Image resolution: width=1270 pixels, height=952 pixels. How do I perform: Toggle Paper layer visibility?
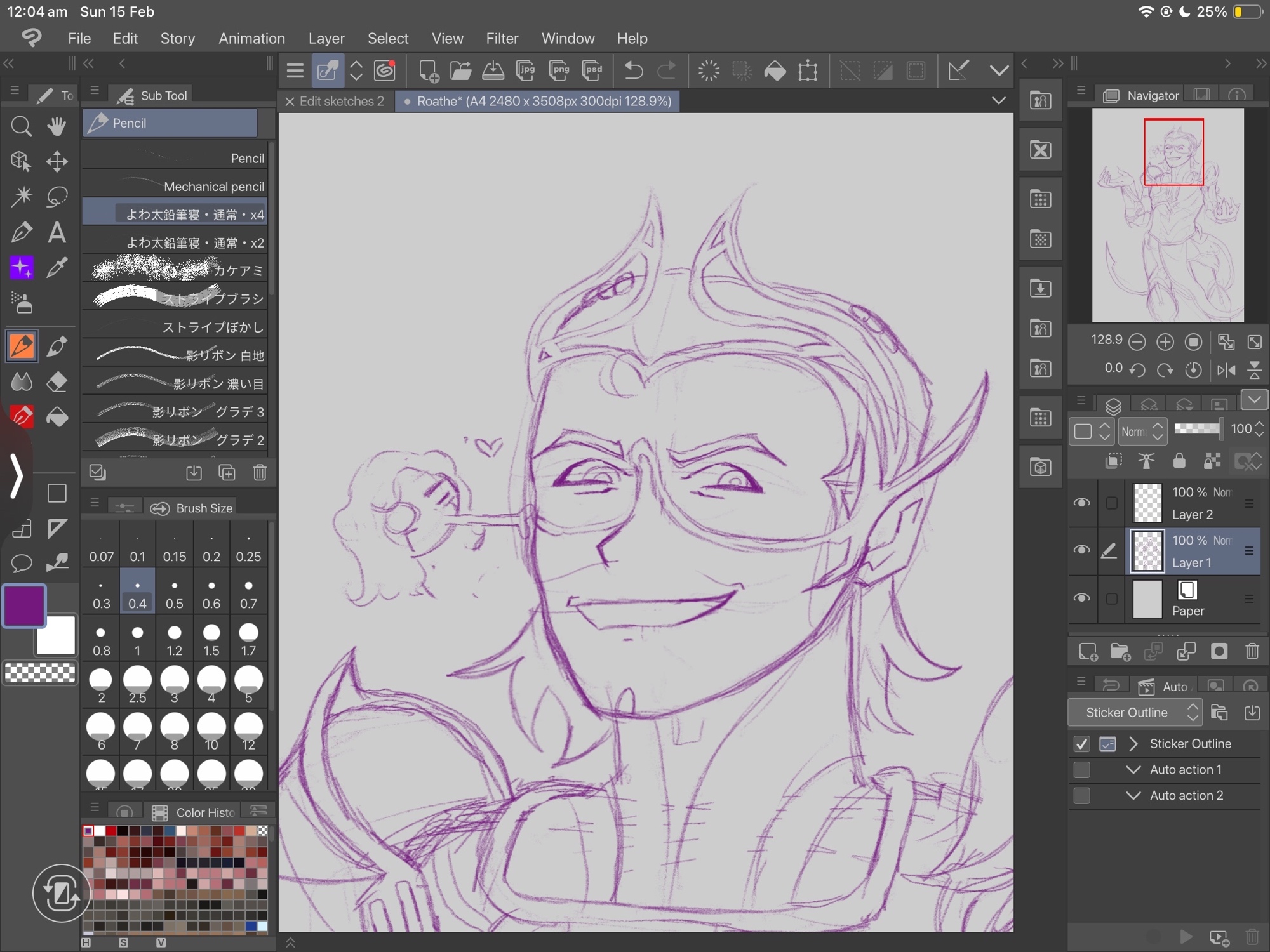pos(1081,598)
